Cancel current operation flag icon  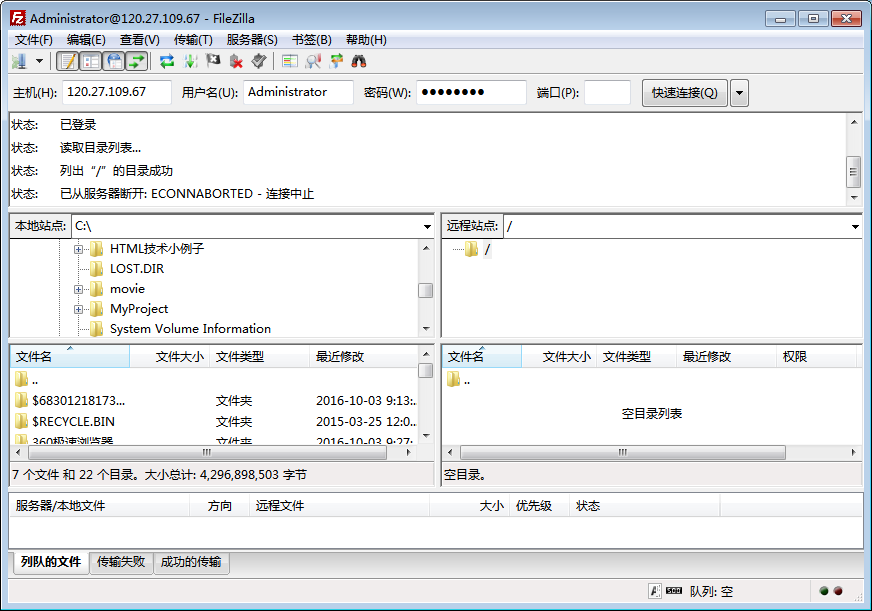tap(213, 61)
